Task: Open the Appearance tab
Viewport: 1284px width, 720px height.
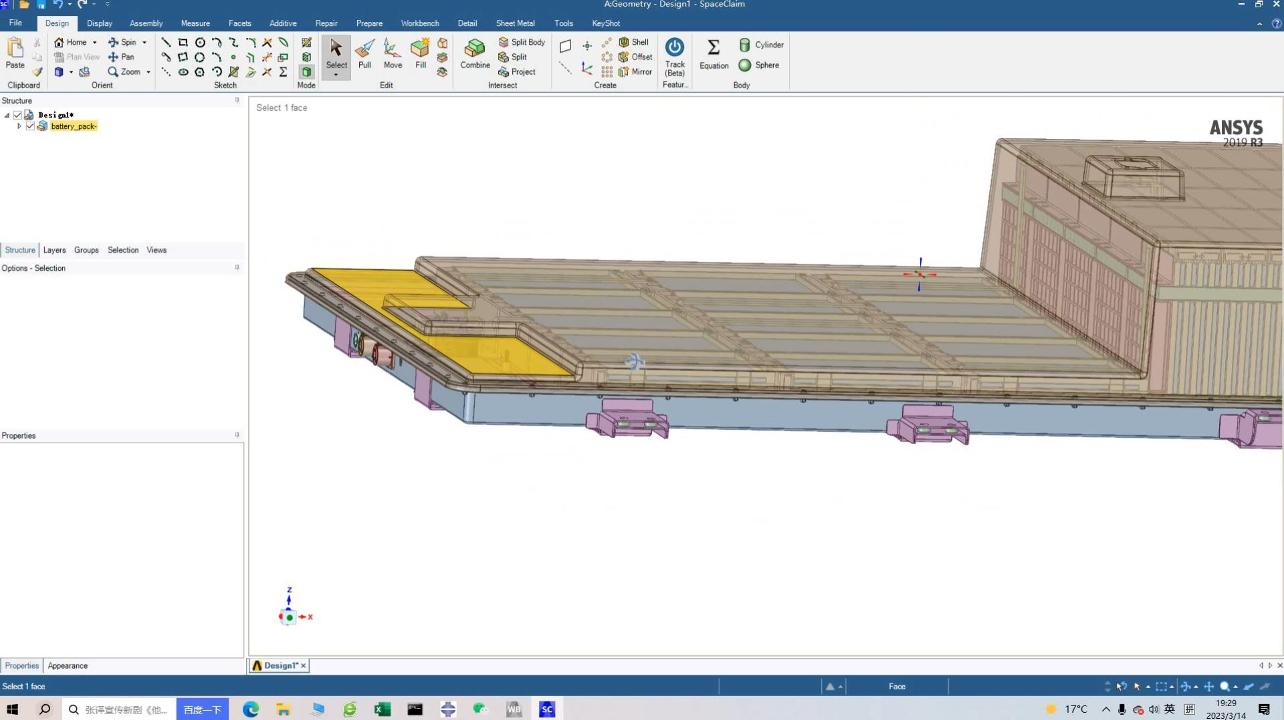Action: (68, 666)
